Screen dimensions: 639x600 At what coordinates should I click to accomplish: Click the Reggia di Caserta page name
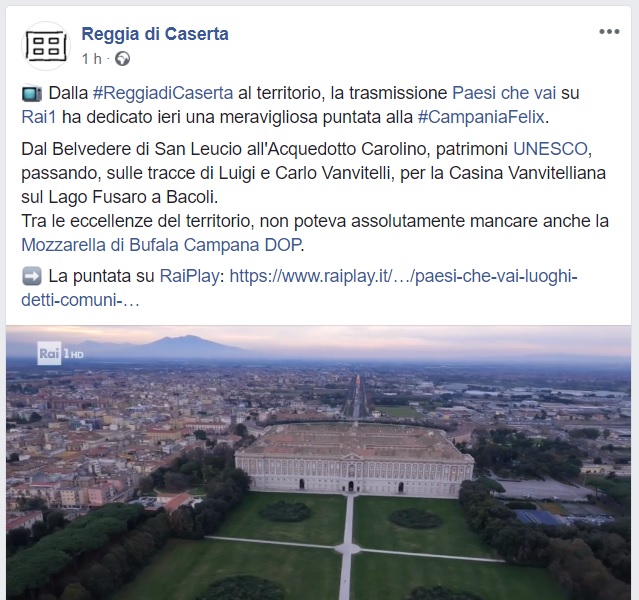pos(155,34)
